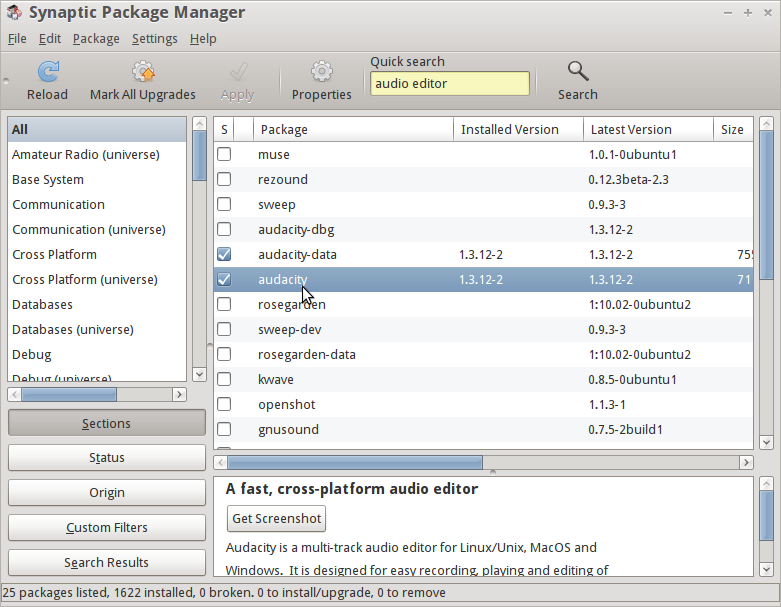The image size is (781, 607).
Task: Click the sections list scroll up arrow
Action: point(199,123)
